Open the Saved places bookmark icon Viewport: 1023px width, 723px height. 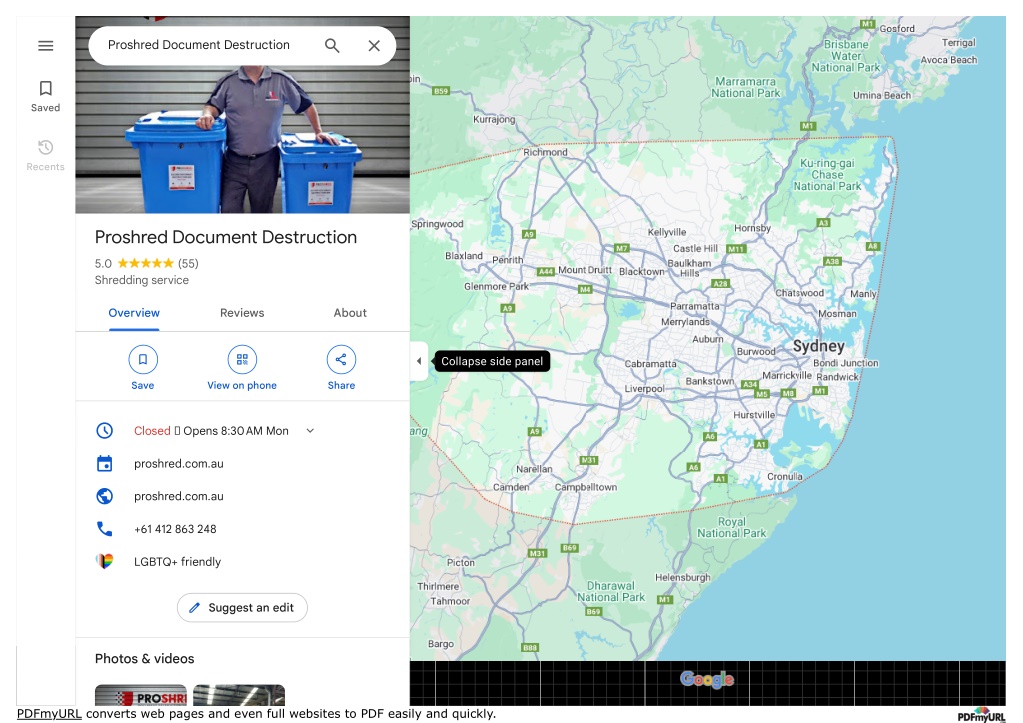46,88
